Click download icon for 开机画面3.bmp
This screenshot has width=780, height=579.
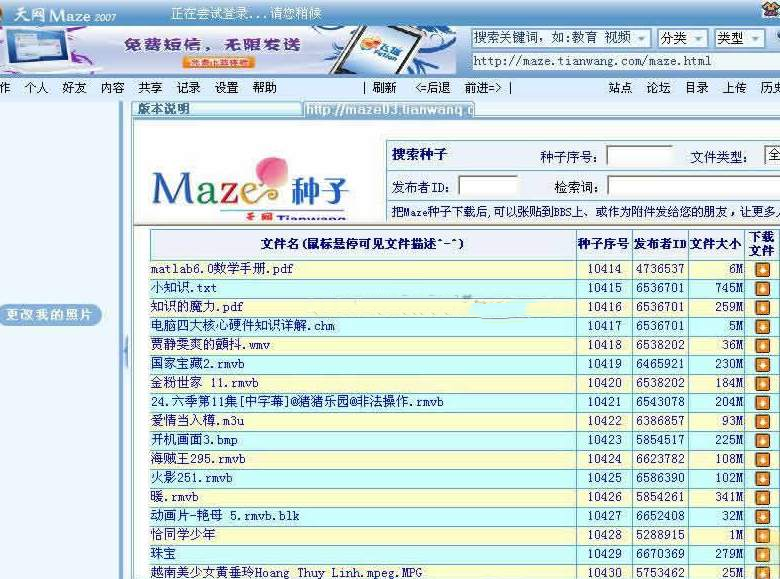click(x=762, y=440)
